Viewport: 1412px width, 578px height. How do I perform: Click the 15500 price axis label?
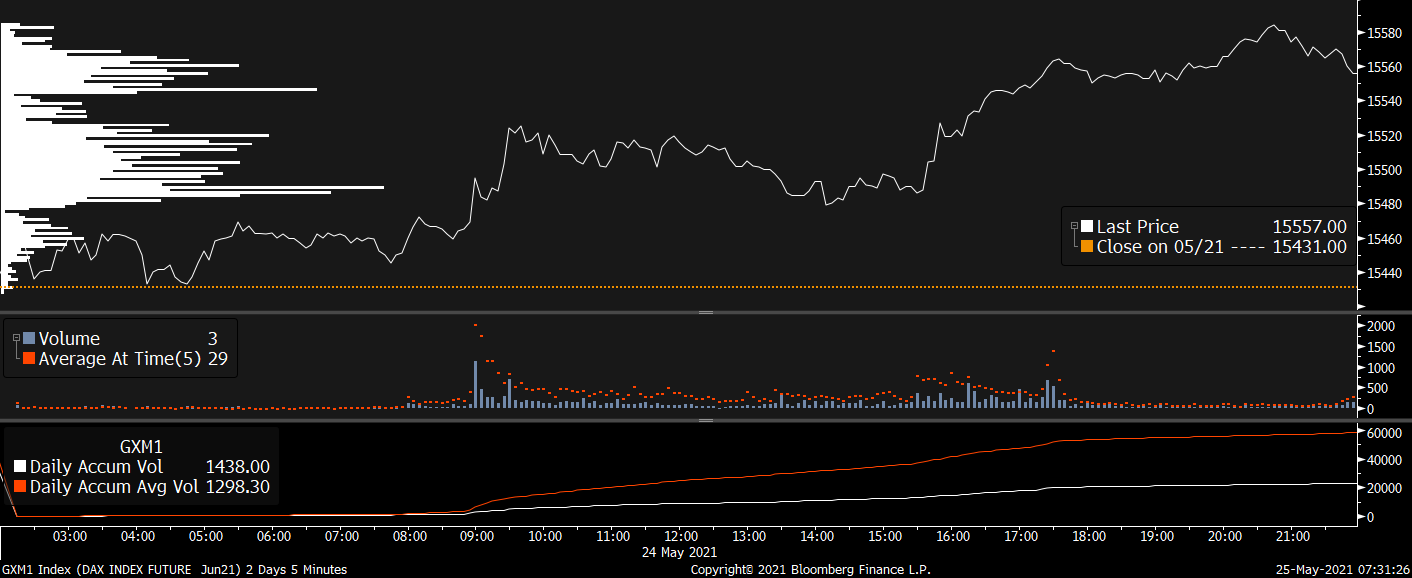pos(1384,170)
